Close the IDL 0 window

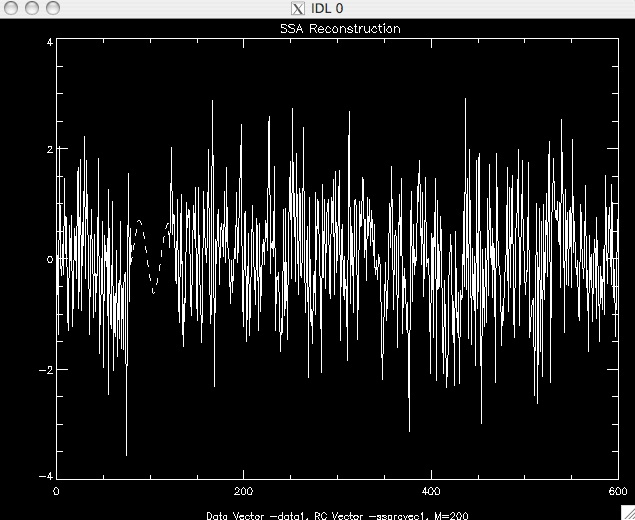(13, 8)
